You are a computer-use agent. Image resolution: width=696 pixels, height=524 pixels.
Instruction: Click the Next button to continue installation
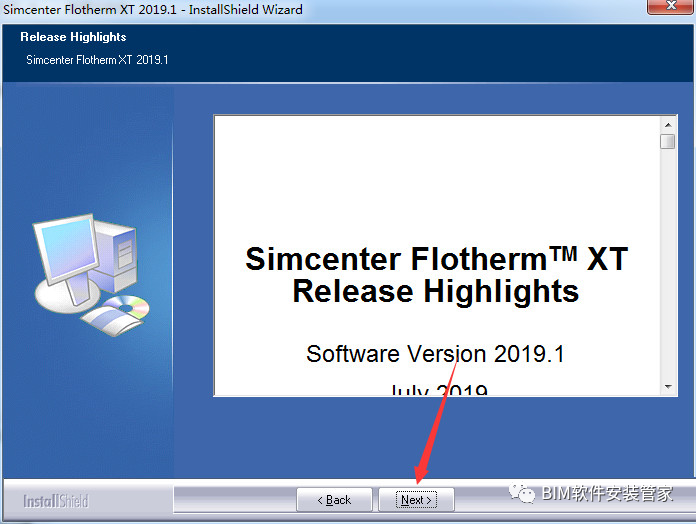(416, 500)
